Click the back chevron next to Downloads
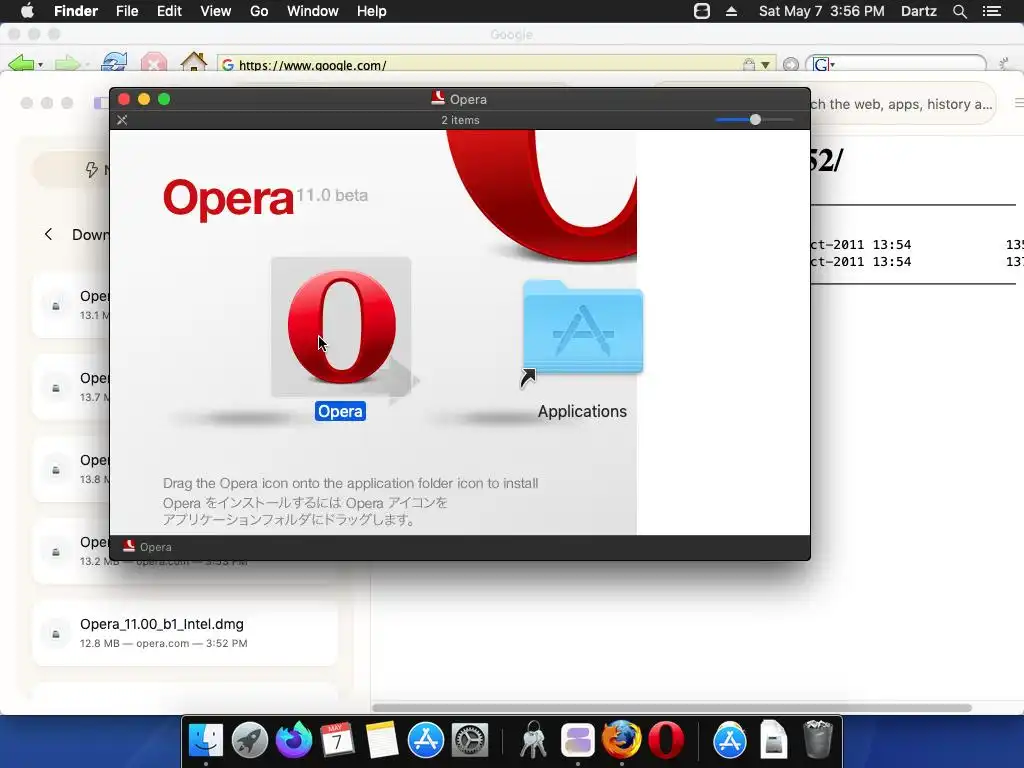 click(x=48, y=234)
